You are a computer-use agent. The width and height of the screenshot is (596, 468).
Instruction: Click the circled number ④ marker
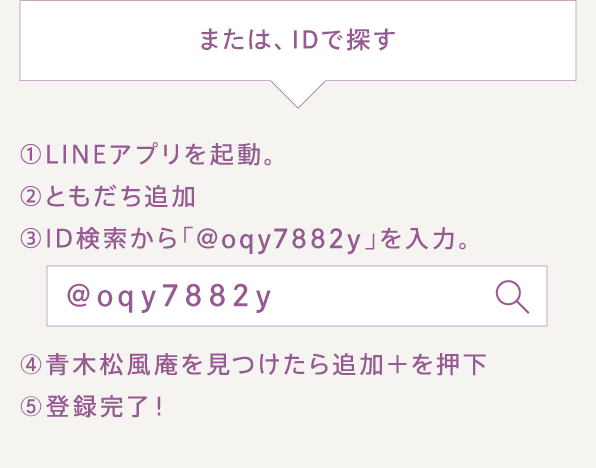(x=30, y=365)
